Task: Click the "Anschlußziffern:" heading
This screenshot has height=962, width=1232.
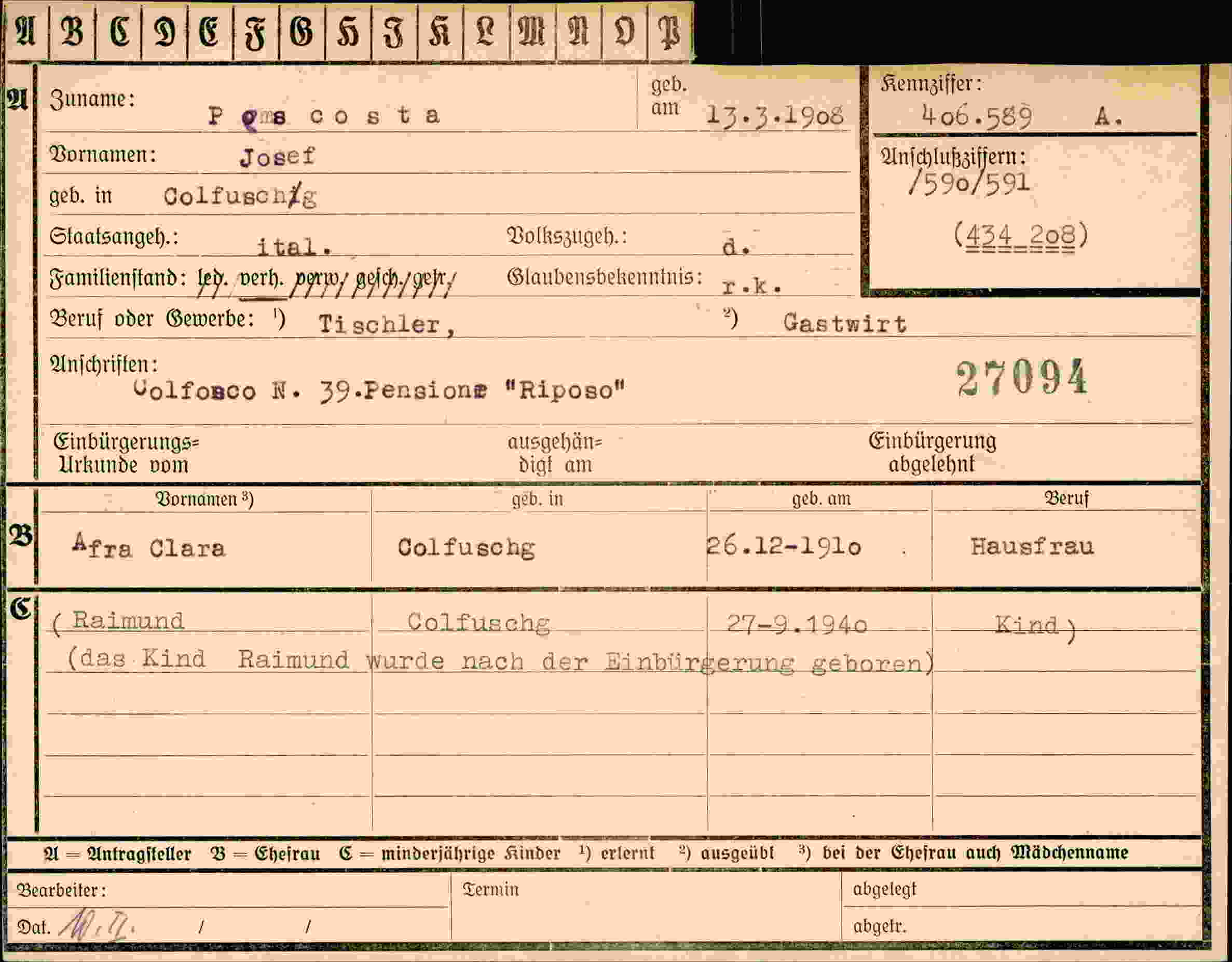Action: click(953, 157)
